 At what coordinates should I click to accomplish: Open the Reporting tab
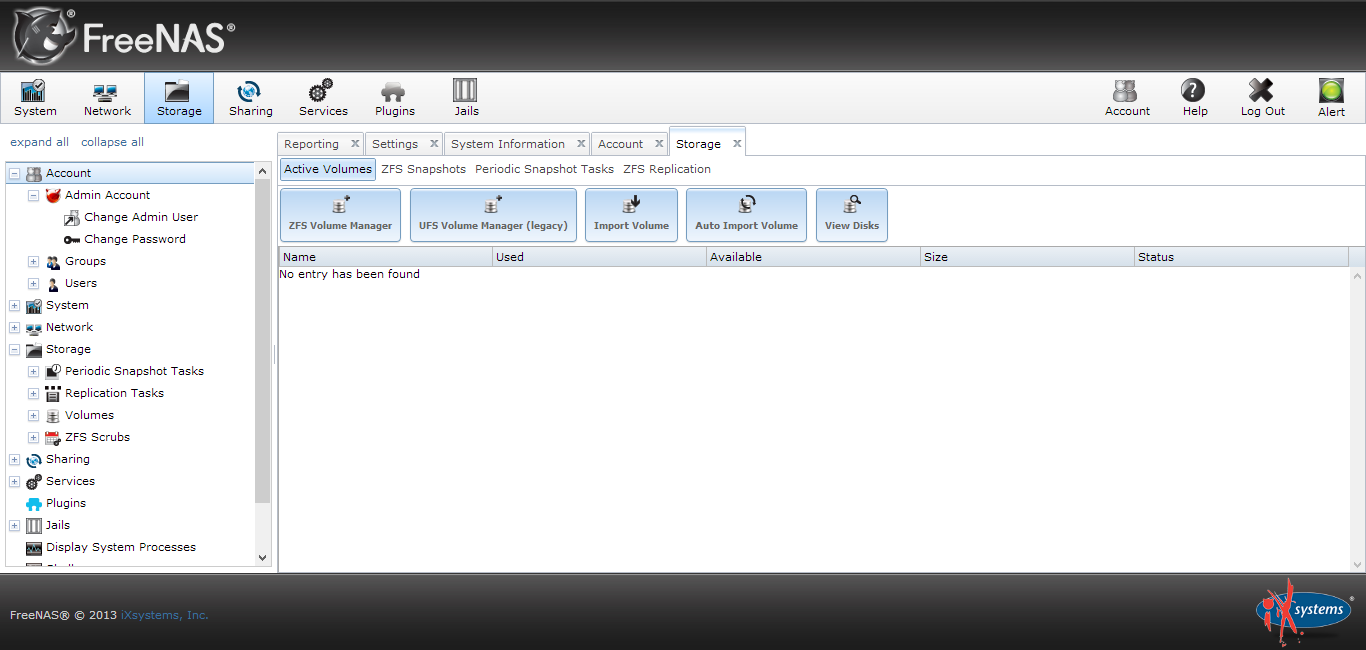pyautogui.click(x=310, y=143)
